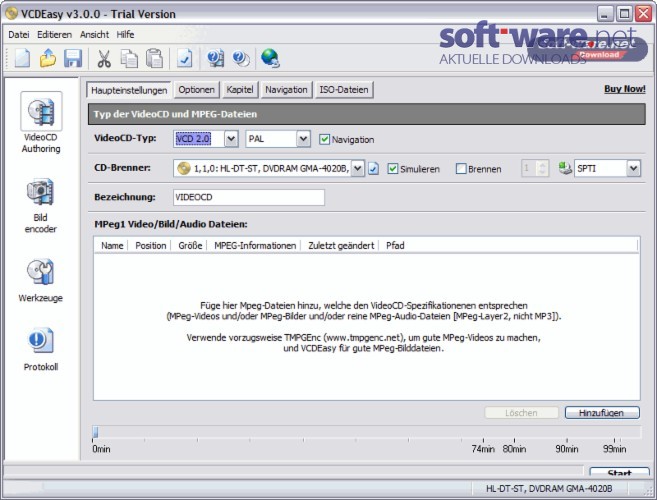Click the Hinzufügen button
This screenshot has height=500, width=657.
point(602,413)
